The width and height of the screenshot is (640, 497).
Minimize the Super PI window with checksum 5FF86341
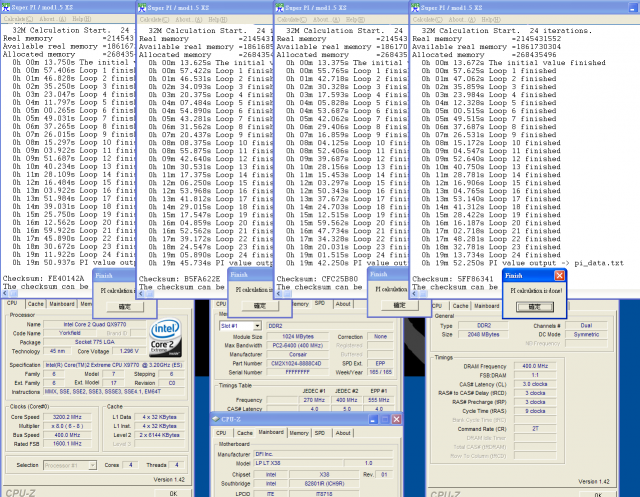(x=633, y=7)
